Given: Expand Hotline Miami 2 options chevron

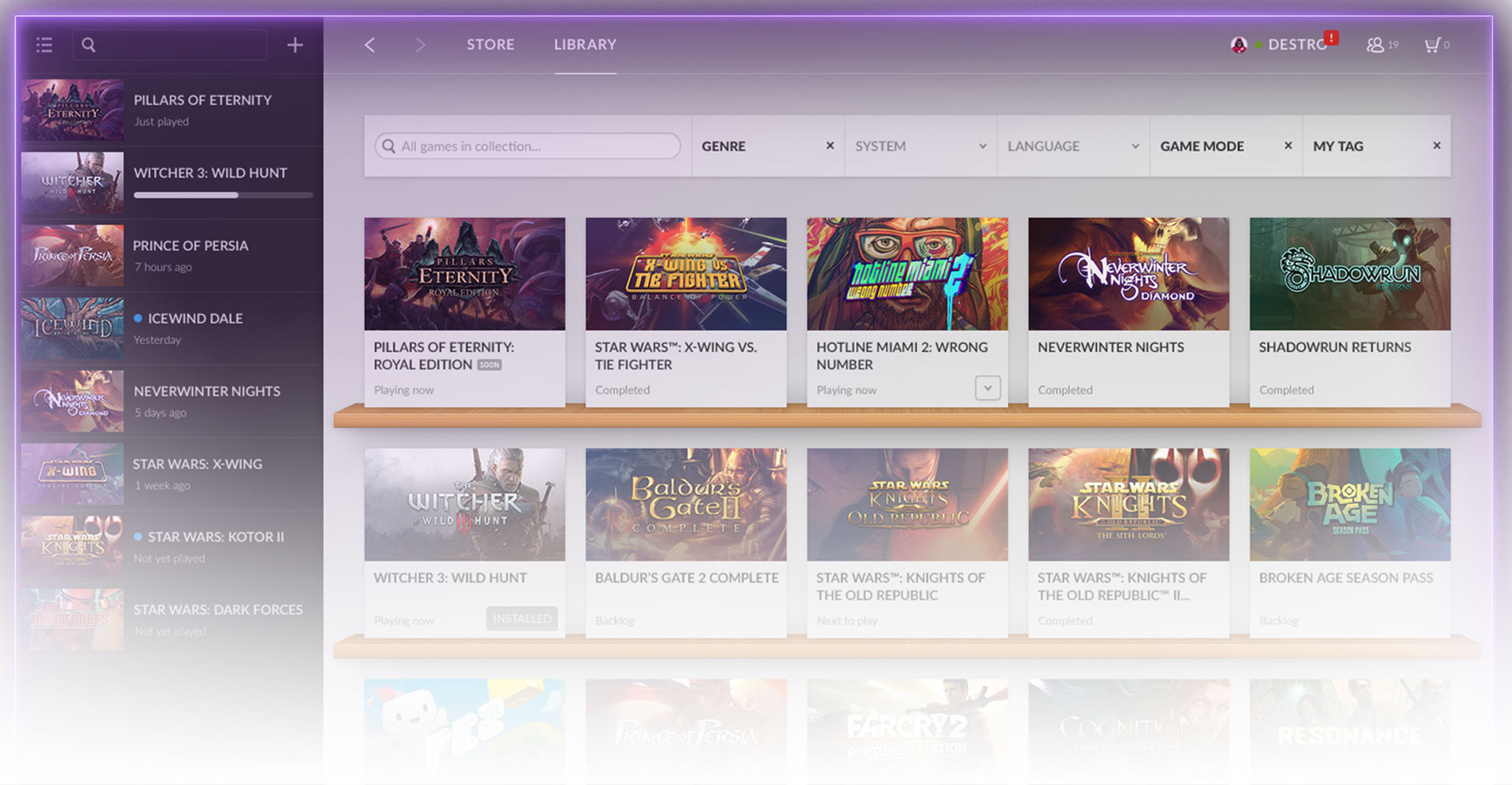Looking at the screenshot, I should pos(988,387).
